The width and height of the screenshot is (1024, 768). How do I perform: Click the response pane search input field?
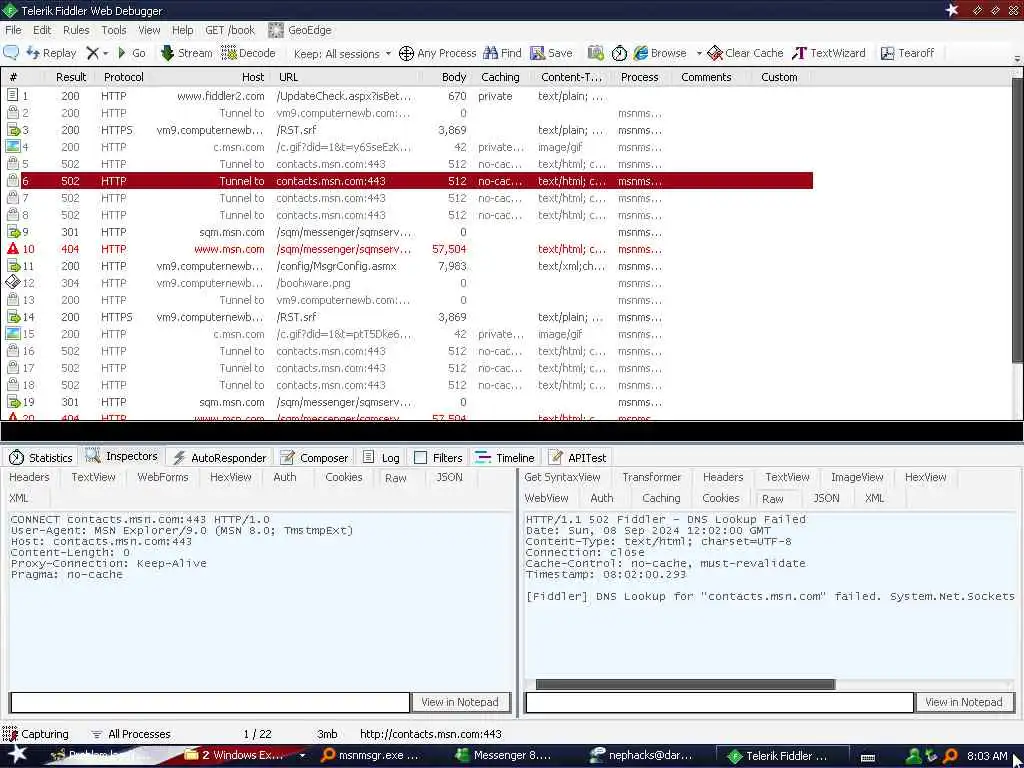(719, 702)
